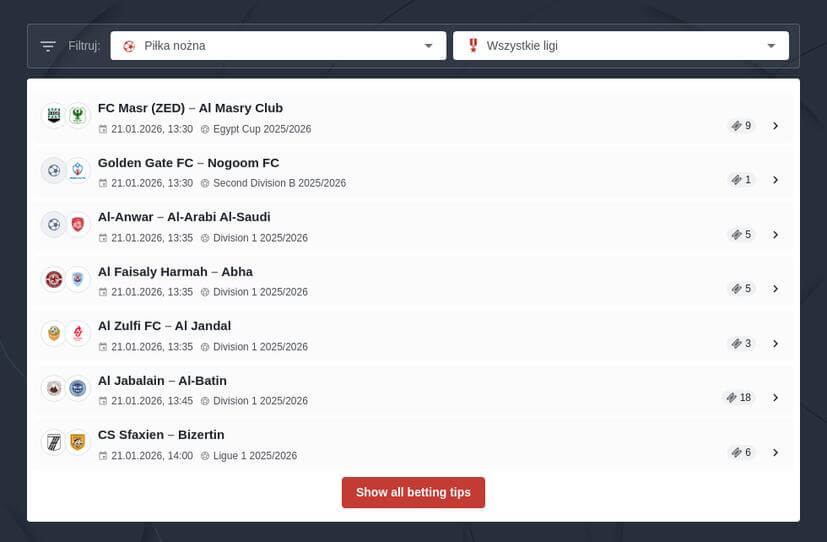
Task: Click the Bizertin team crest
Action: 78,442
